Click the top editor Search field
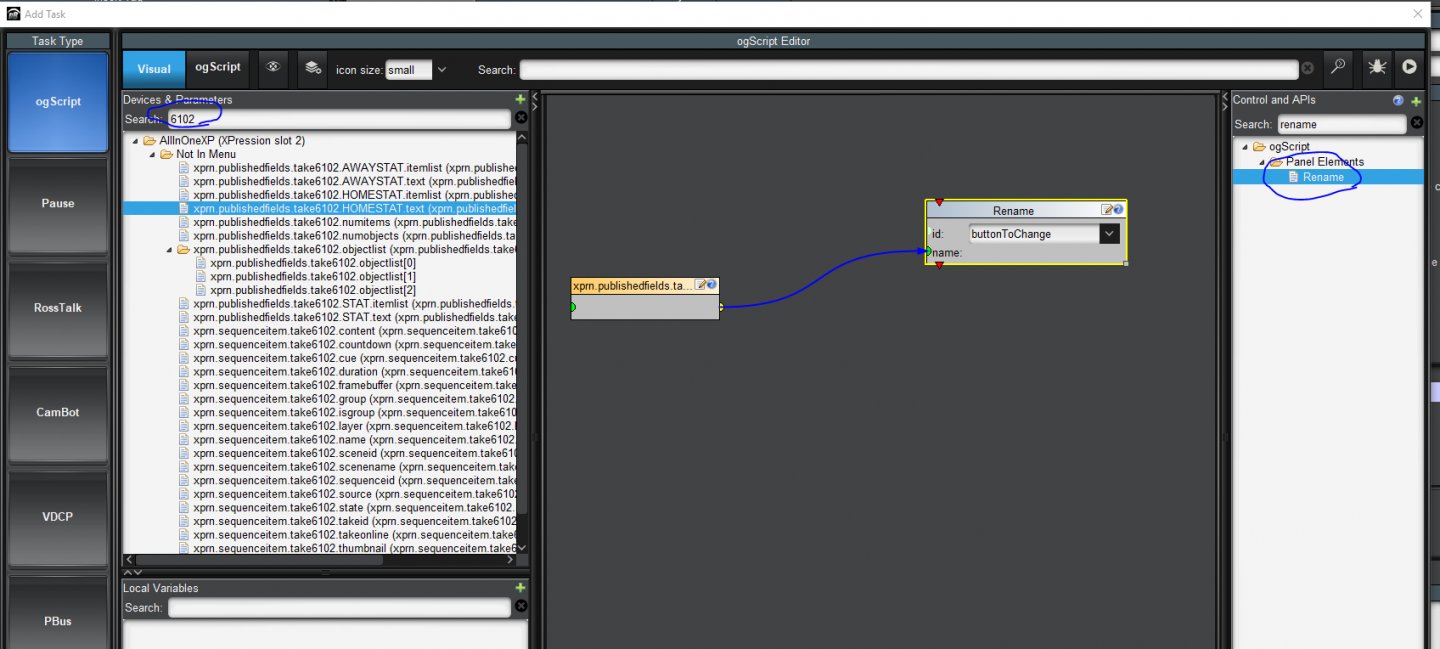Screen dimensions: 1440x649 (x=908, y=69)
